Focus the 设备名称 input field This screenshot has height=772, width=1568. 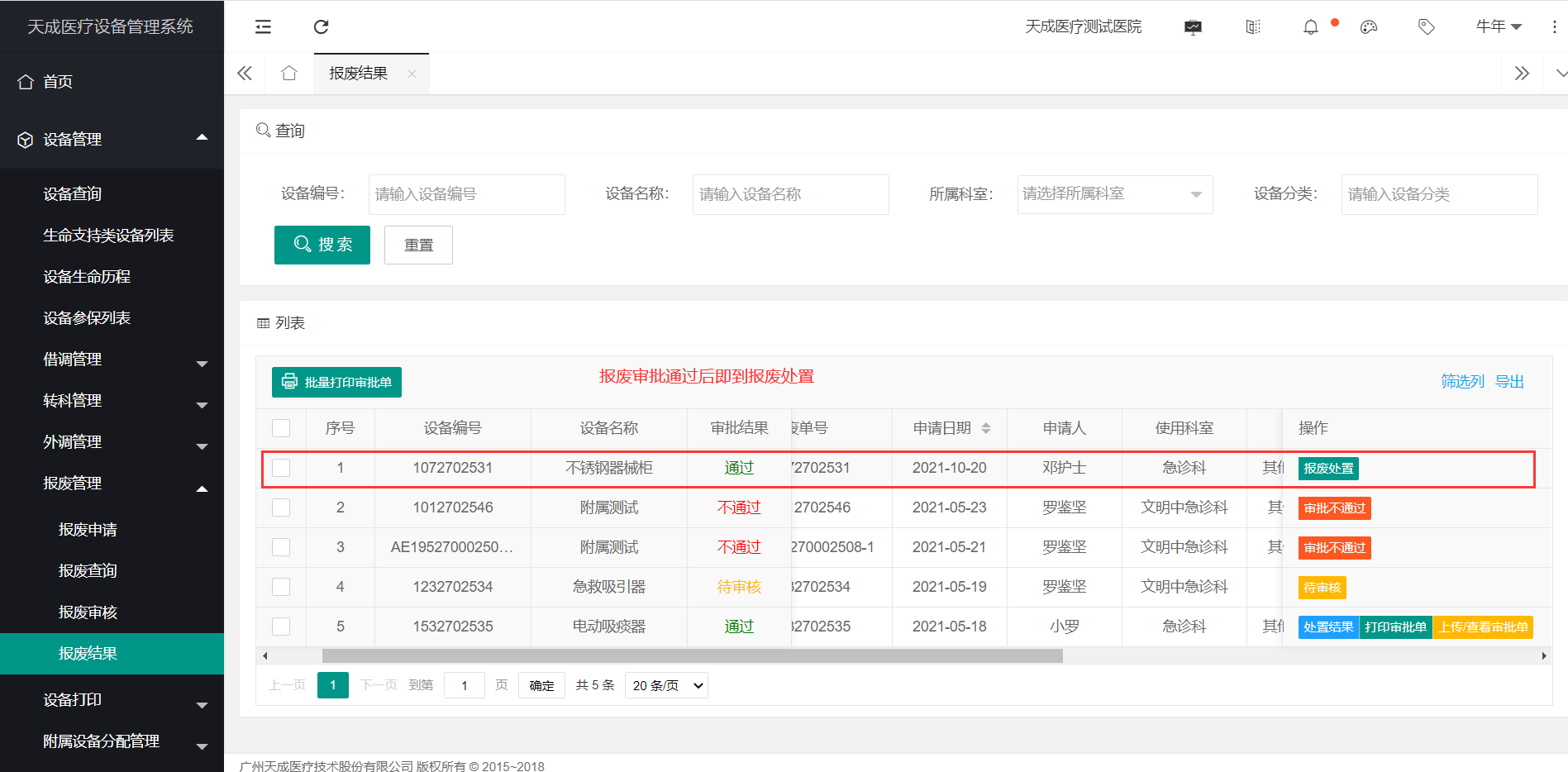pyautogui.click(x=791, y=194)
